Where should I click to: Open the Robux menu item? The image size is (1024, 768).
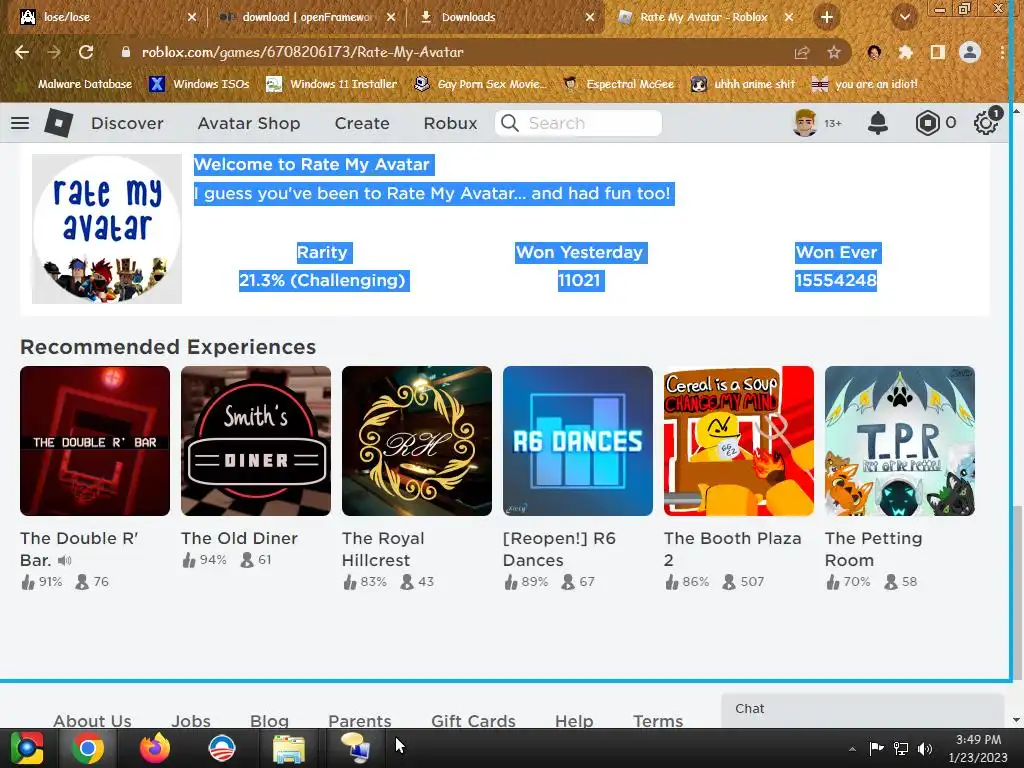(x=450, y=123)
